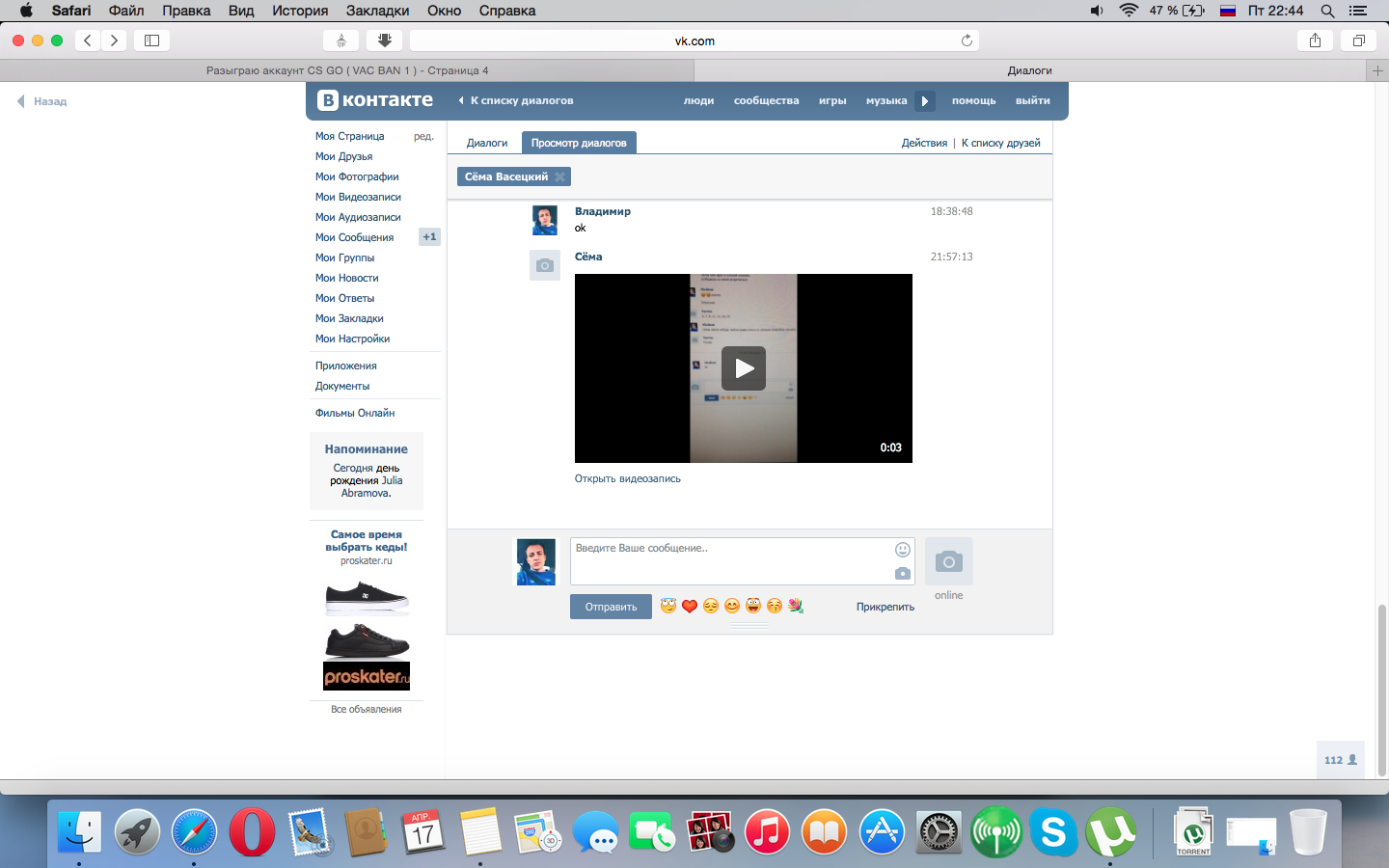Go back via К списку диалогов
The height and width of the screenshot is (868, 1389).
[516, 100]
